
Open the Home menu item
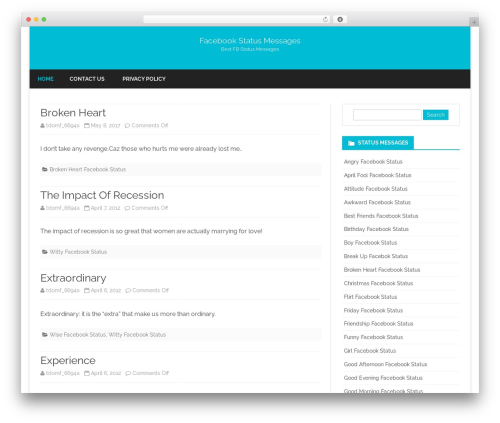click(46, 79)
